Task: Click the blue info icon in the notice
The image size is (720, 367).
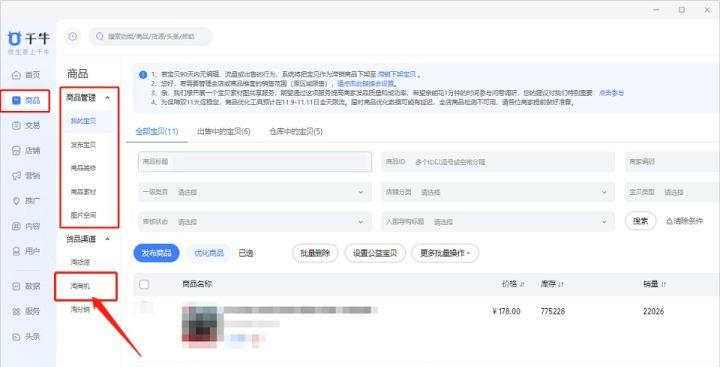Action: point(143,74)
